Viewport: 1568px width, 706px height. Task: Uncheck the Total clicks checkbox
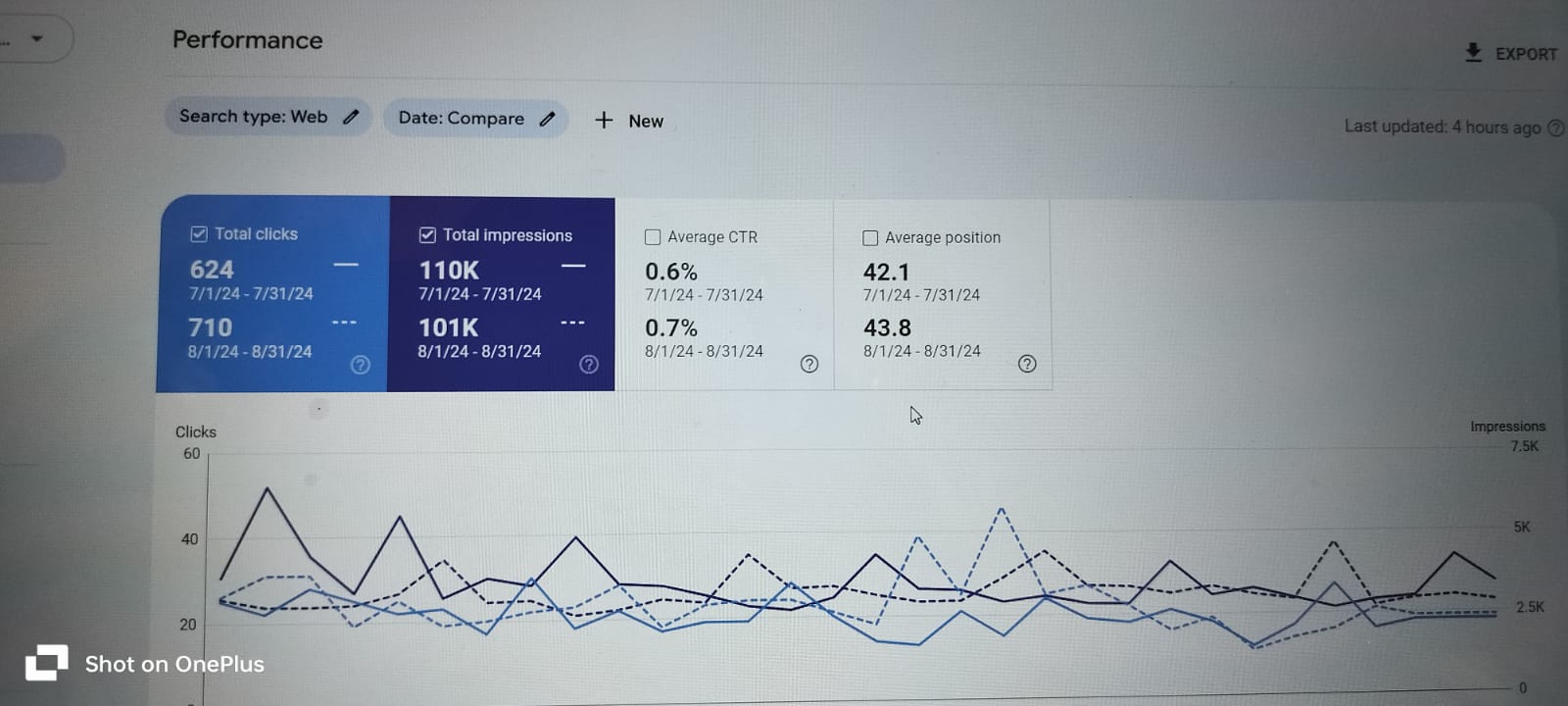pos(199,234)
